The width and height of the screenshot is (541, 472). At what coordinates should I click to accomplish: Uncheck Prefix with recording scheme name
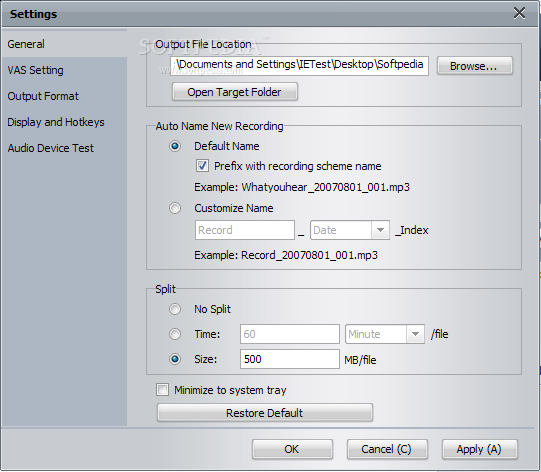[202, 166]
